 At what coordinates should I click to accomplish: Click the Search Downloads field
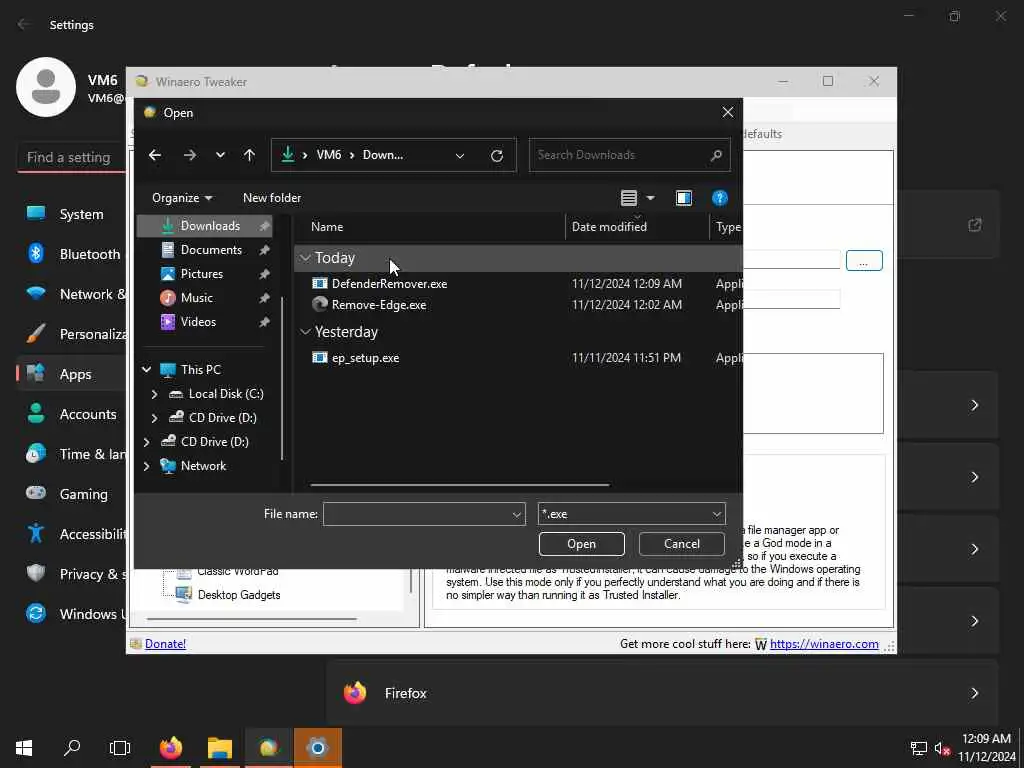(x=630, y=155)
